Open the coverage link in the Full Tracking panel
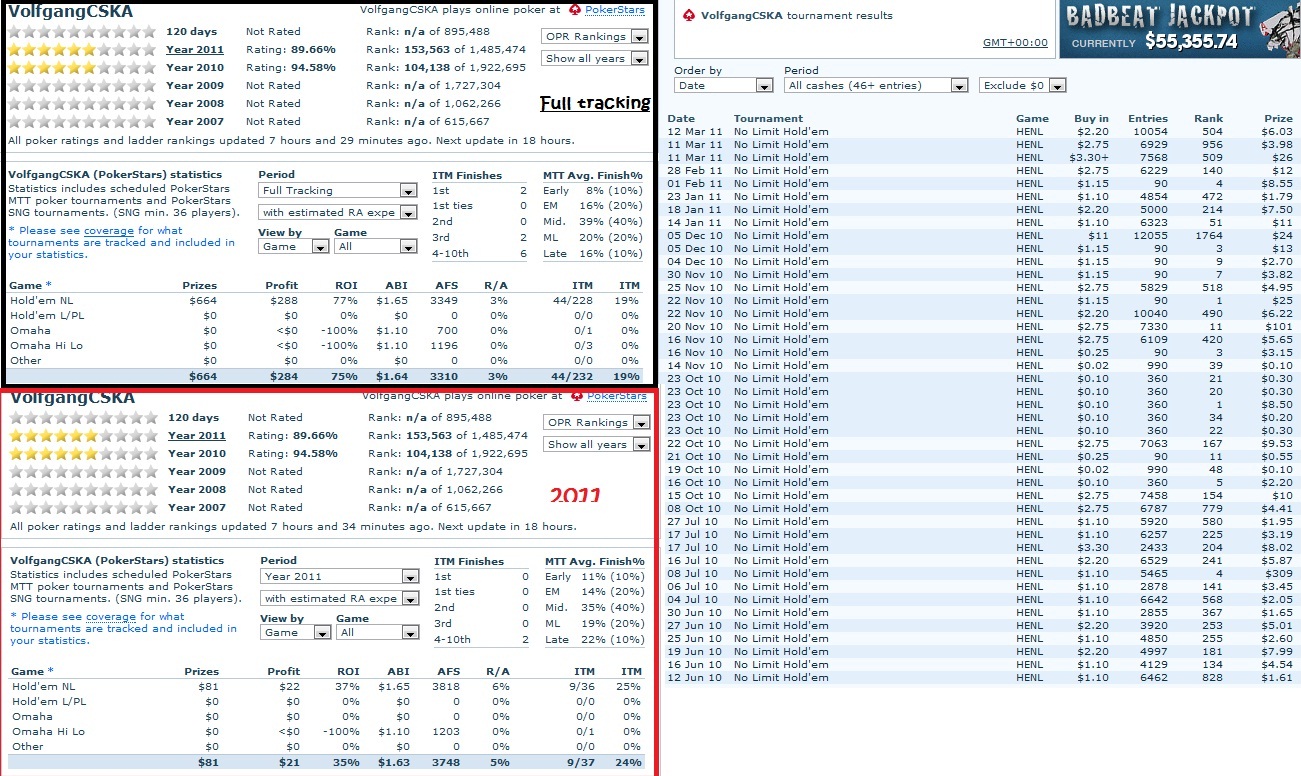The height and width of the screenshot is (776, 1301). (108, 231)
